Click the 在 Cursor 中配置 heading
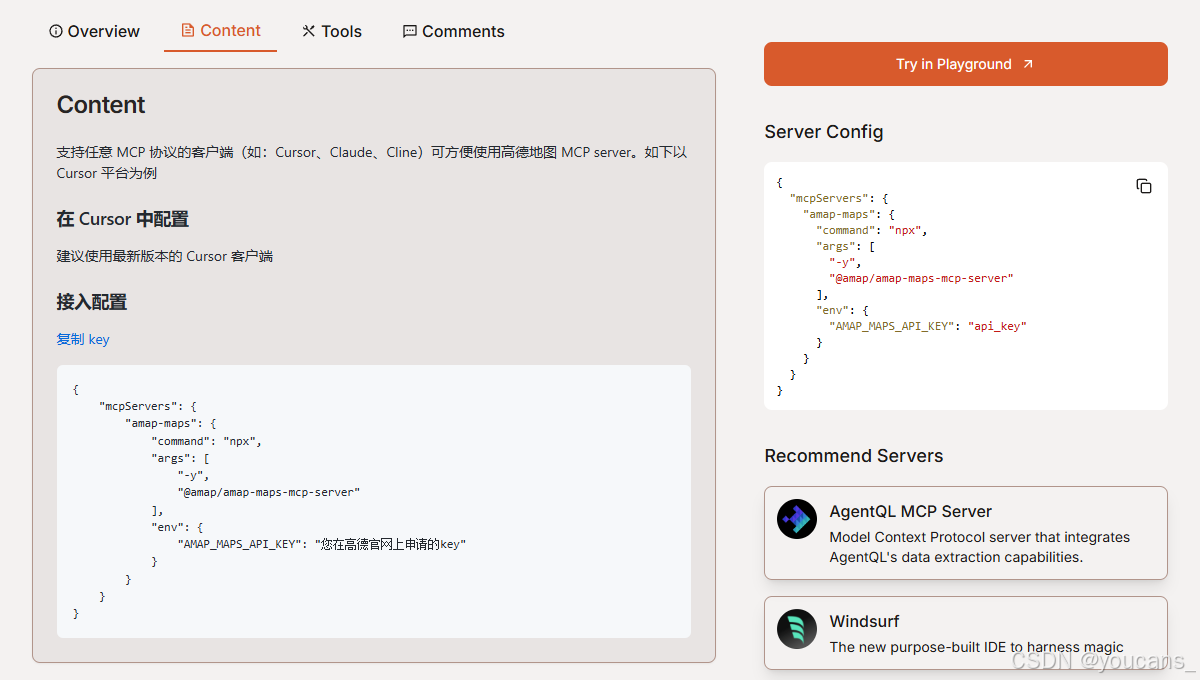 click(x=123, y=219)
